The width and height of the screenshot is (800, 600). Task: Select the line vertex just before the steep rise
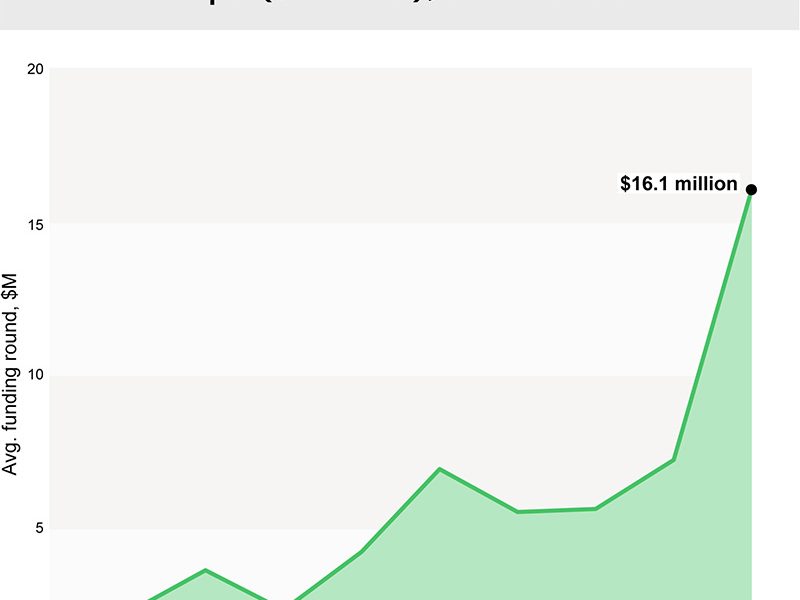pos(674,460)
